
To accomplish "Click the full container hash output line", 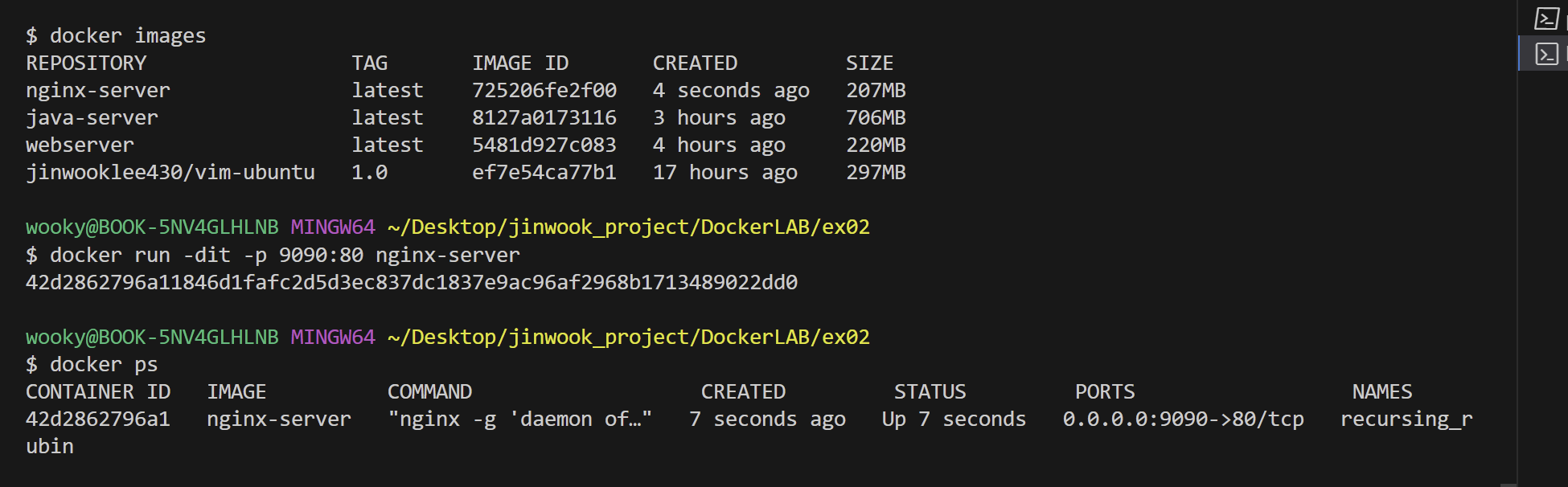I will coord(411,283).
